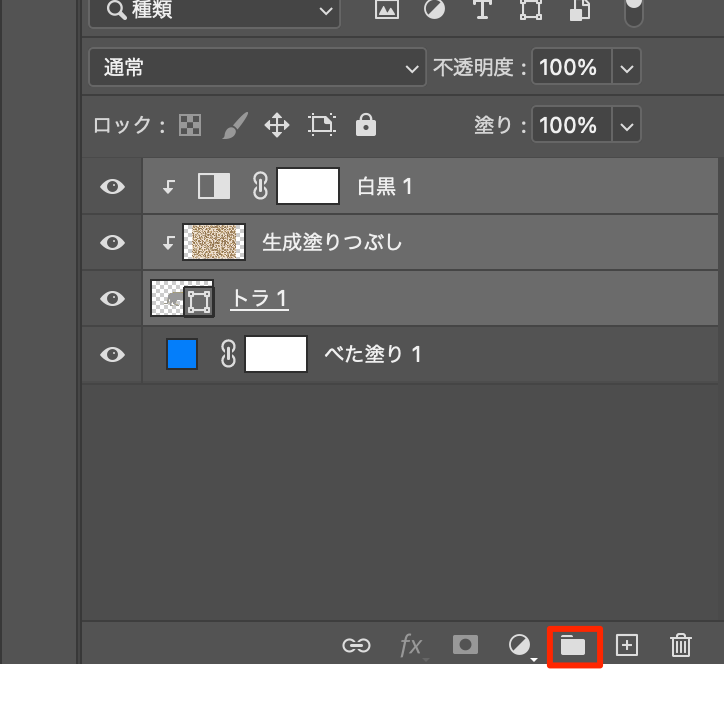This screenshot has width=724, height=710.
Task: Click the blue color swatch of べた塗り 1
Action: (182, 354)
